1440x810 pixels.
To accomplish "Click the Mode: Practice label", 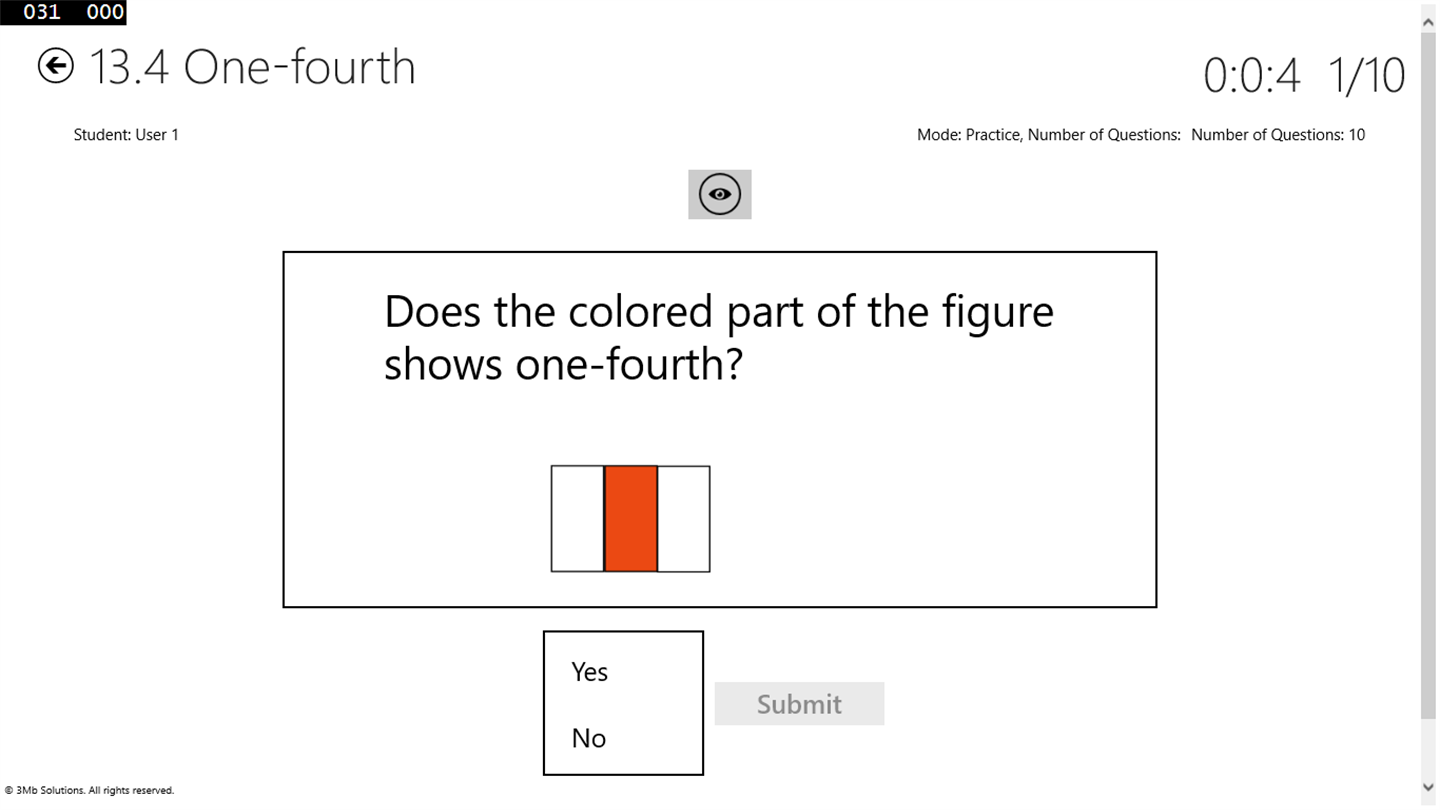I will (x=1048, y=135).
